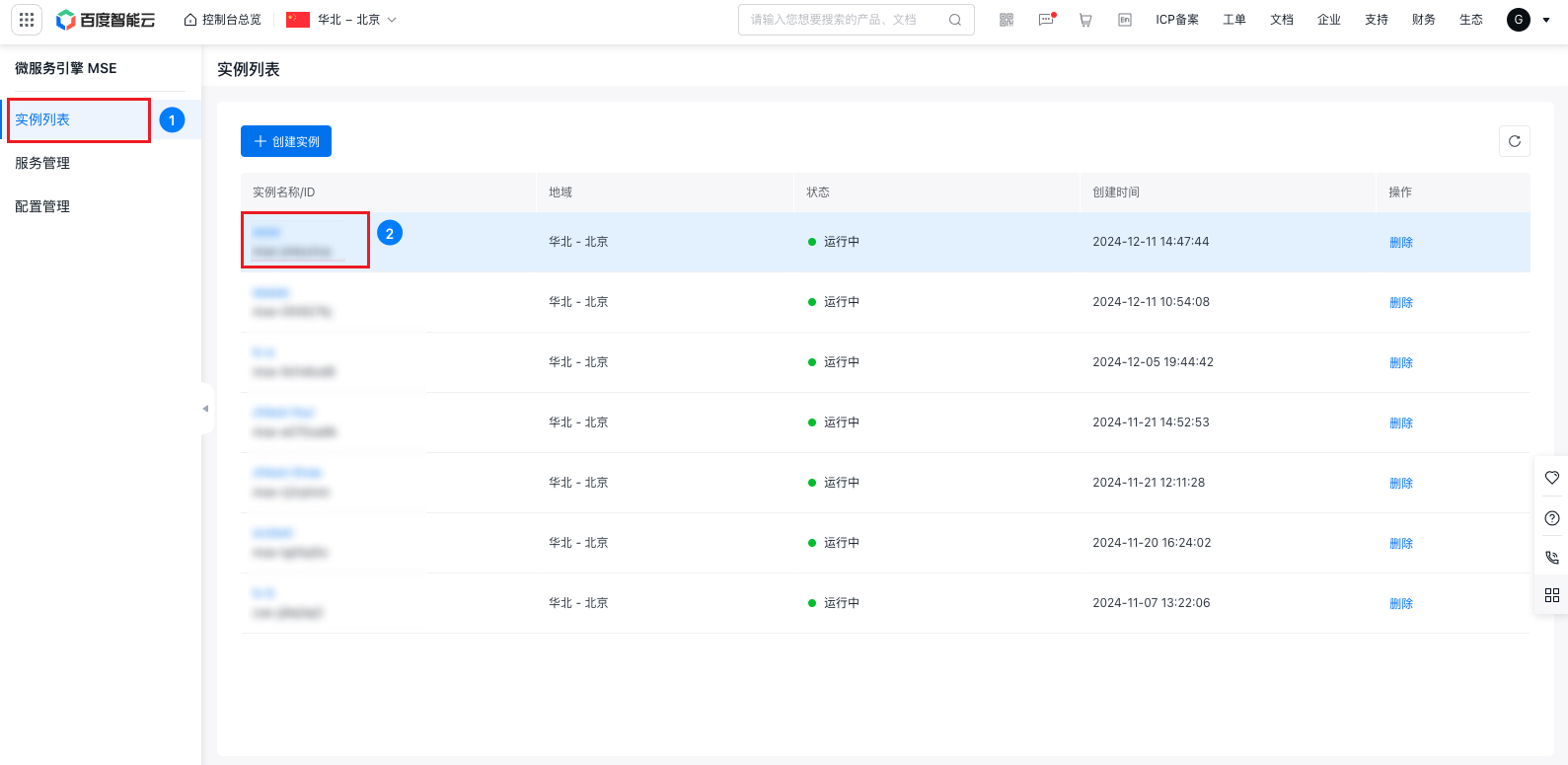
Task: Open 企业 menu
Action: point(1329,20)
